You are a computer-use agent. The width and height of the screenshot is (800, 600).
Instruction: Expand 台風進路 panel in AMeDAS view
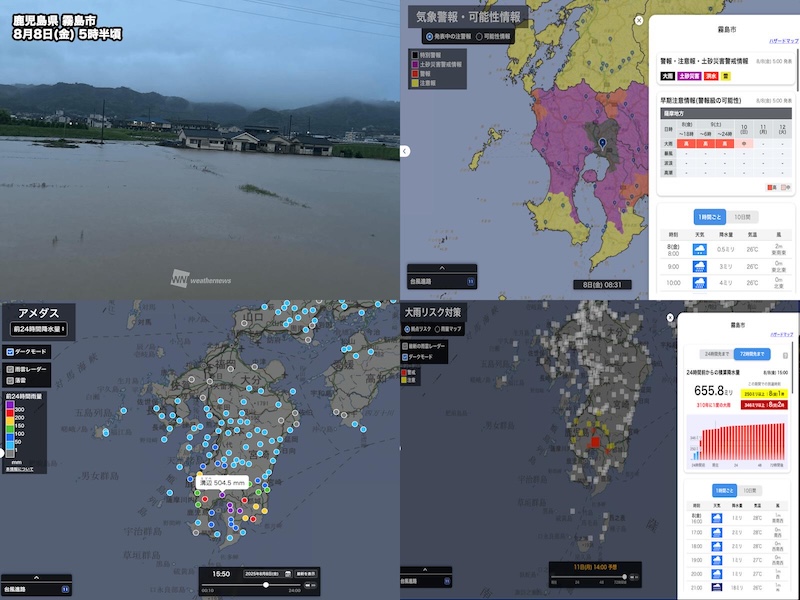coord(36,577)
